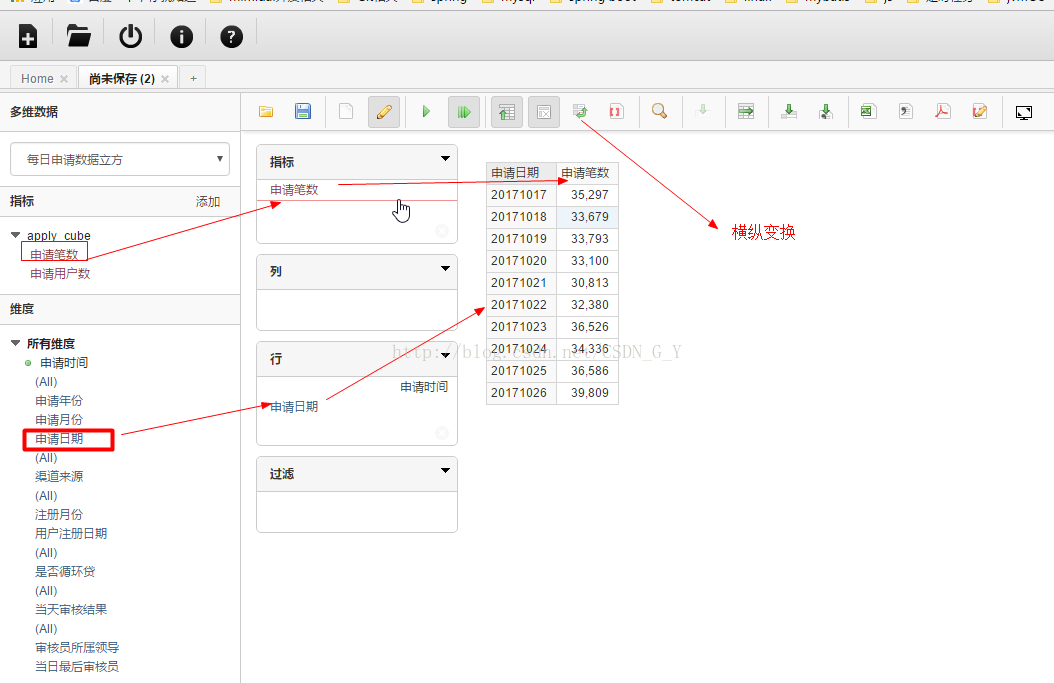Click the 申请笔数 table column header

587,173
